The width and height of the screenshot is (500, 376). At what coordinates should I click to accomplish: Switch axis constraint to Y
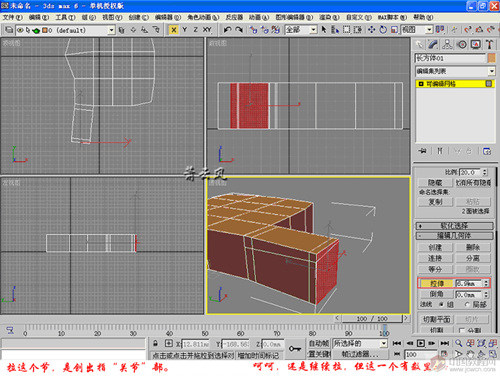coord(184,30)
